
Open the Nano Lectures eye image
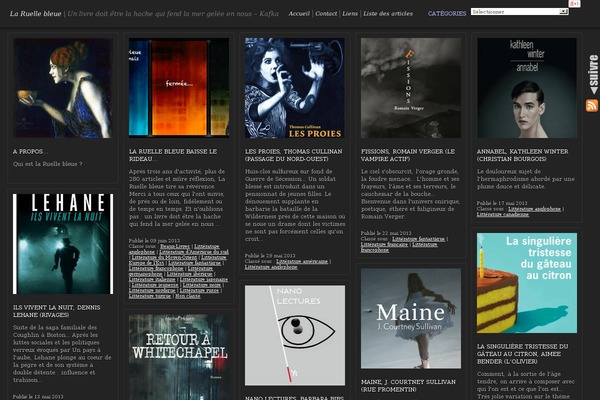295,335
